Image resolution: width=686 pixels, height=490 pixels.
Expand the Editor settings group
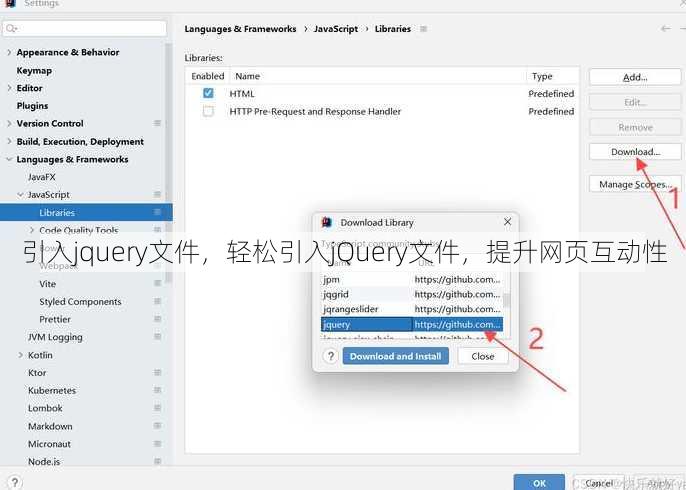(x=9, y=88)
